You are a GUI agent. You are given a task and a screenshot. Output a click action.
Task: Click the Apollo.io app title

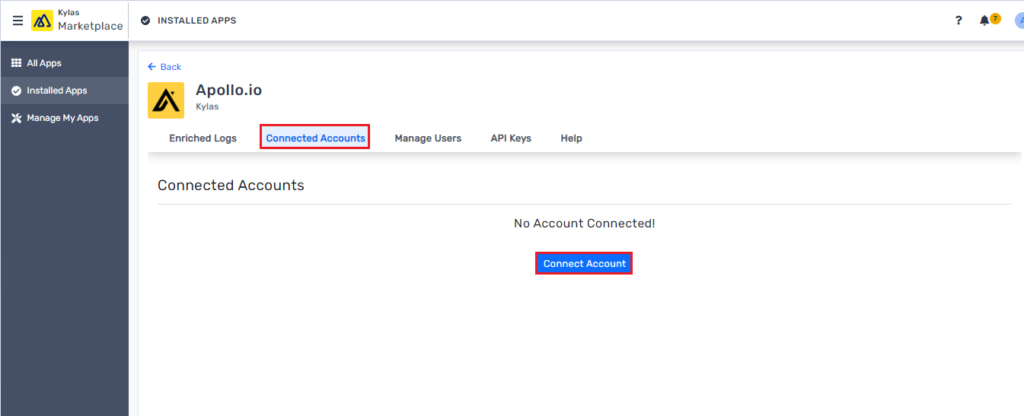[x=229, y=90]
